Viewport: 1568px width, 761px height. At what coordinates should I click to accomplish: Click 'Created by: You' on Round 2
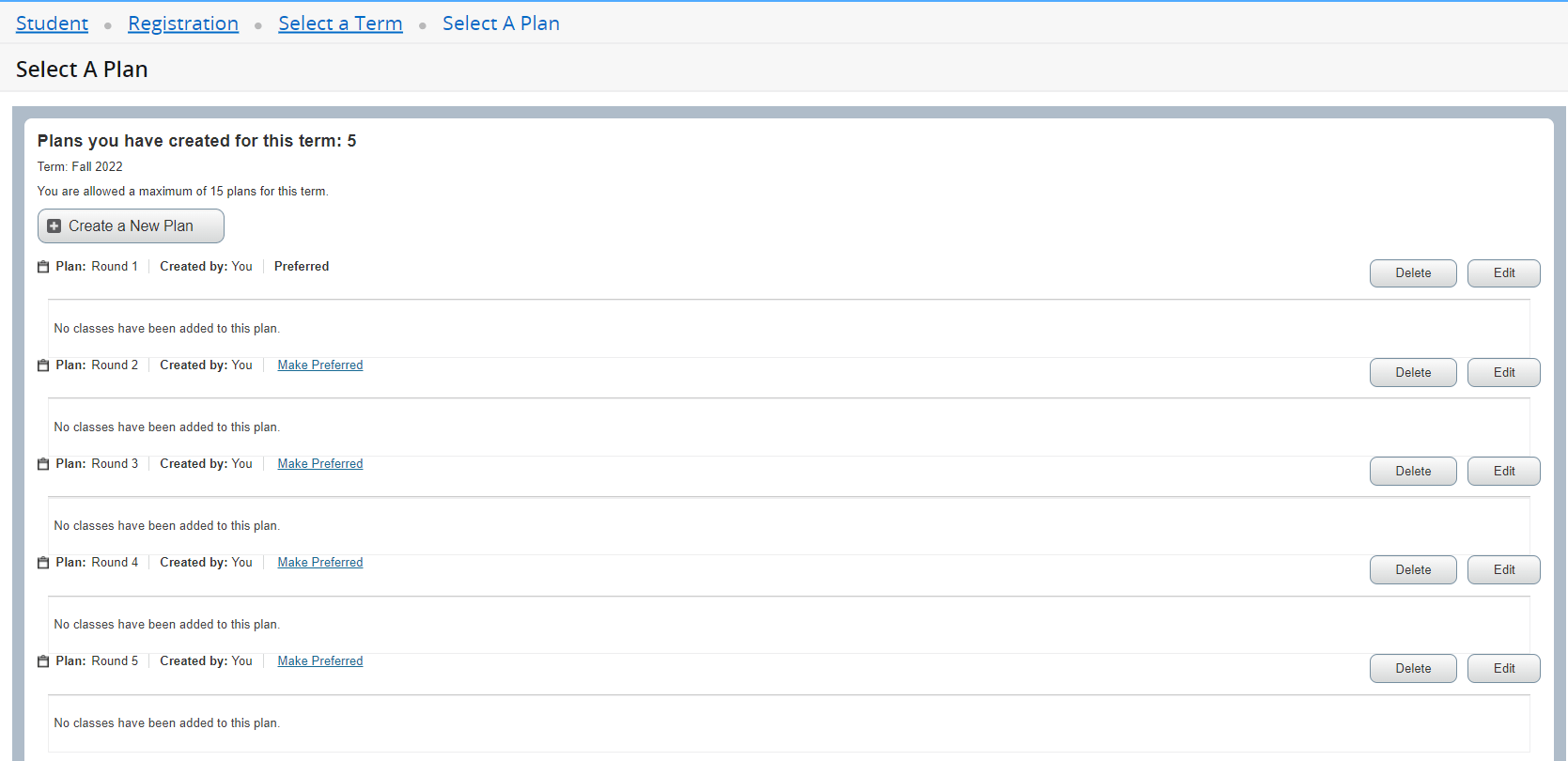coord(206,365)
